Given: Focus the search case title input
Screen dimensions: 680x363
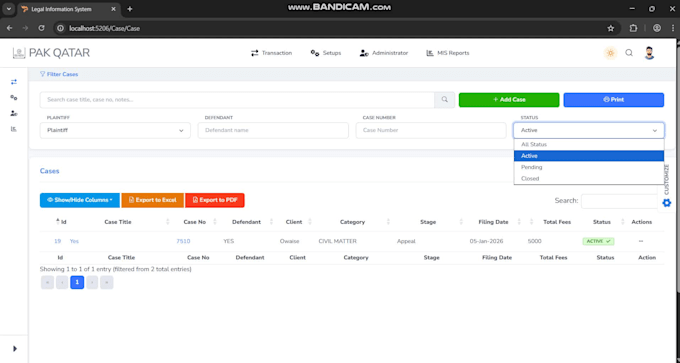Looking at the screenshot, I should point(237,100).
